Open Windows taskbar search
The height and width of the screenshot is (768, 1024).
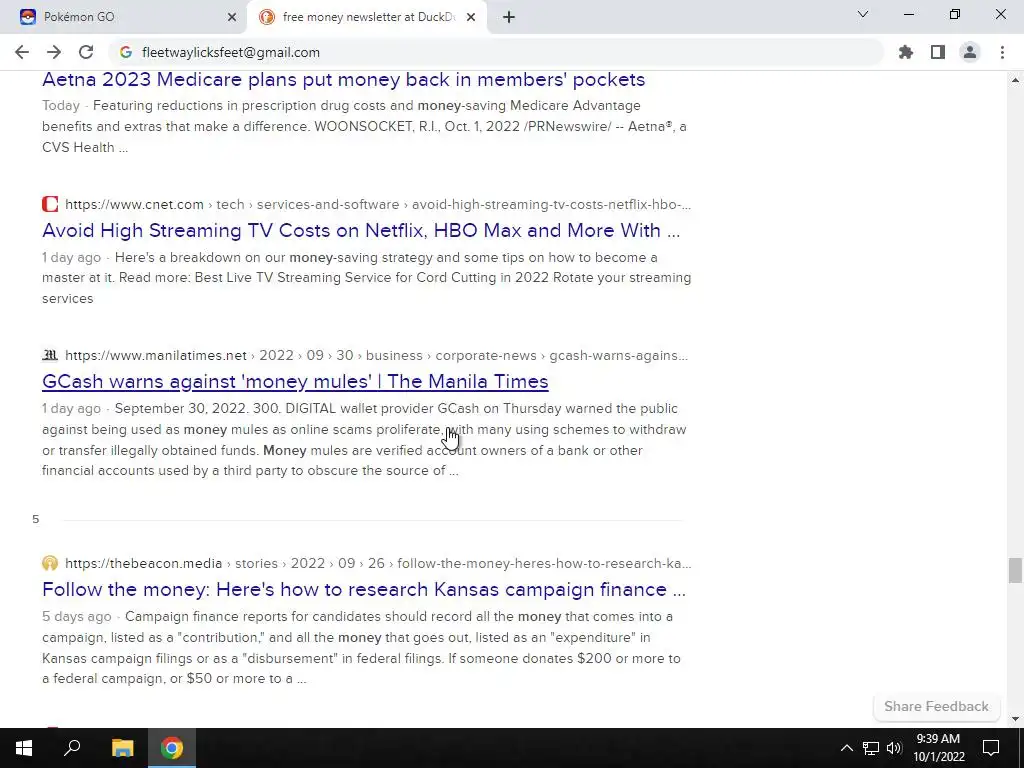72,748
